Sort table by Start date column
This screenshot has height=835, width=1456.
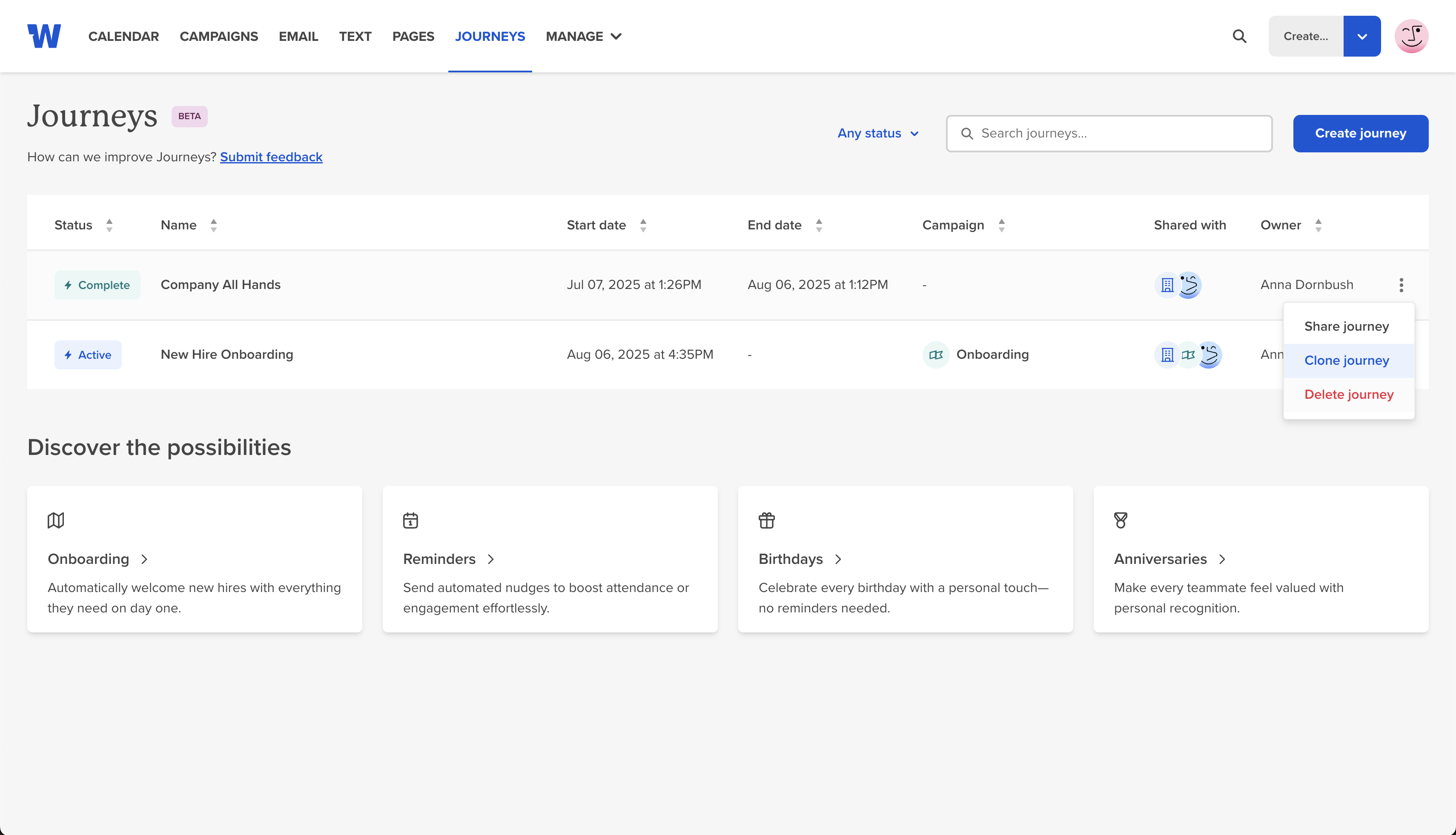click(643, 226)
